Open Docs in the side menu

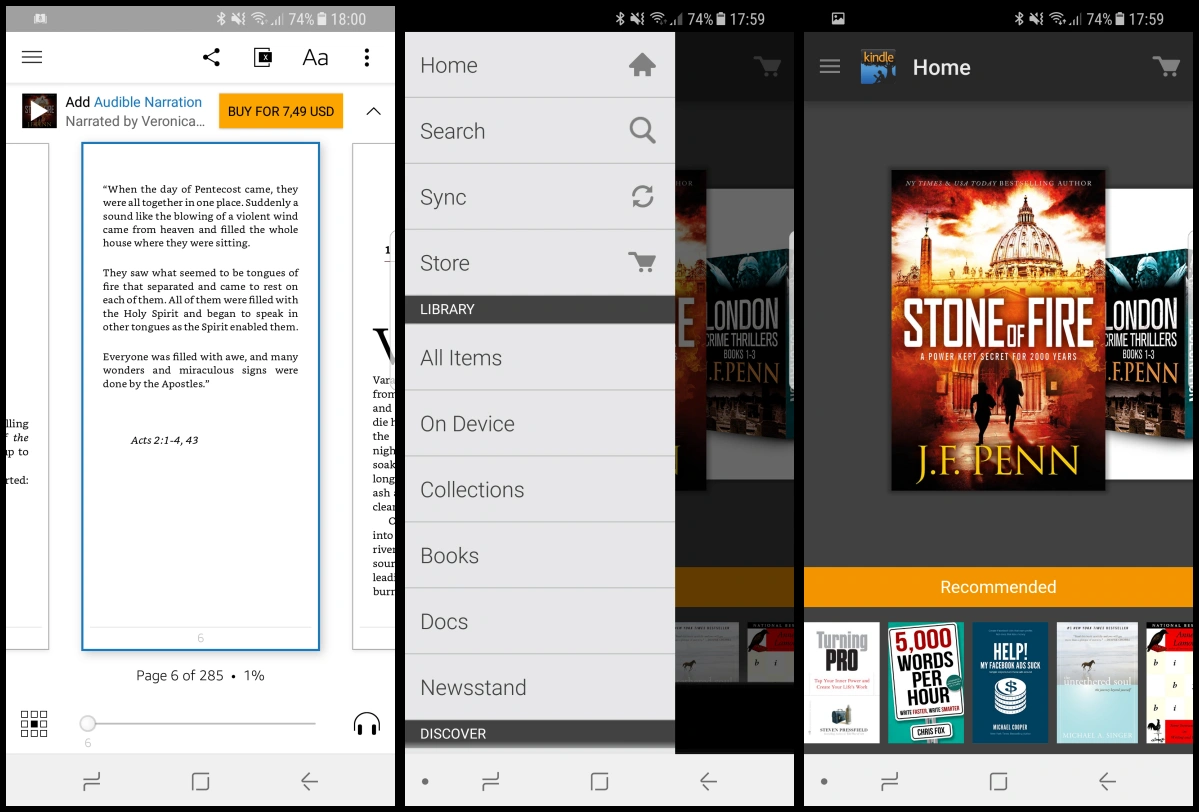click(x=540, y=621)
